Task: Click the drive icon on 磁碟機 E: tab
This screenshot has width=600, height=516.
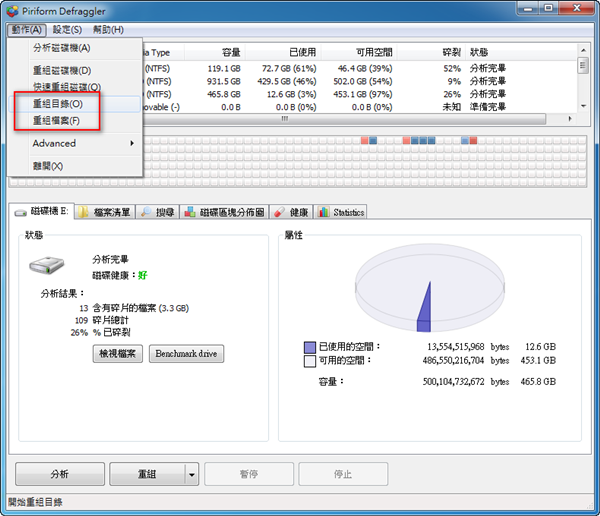Action: click(20, 212)
